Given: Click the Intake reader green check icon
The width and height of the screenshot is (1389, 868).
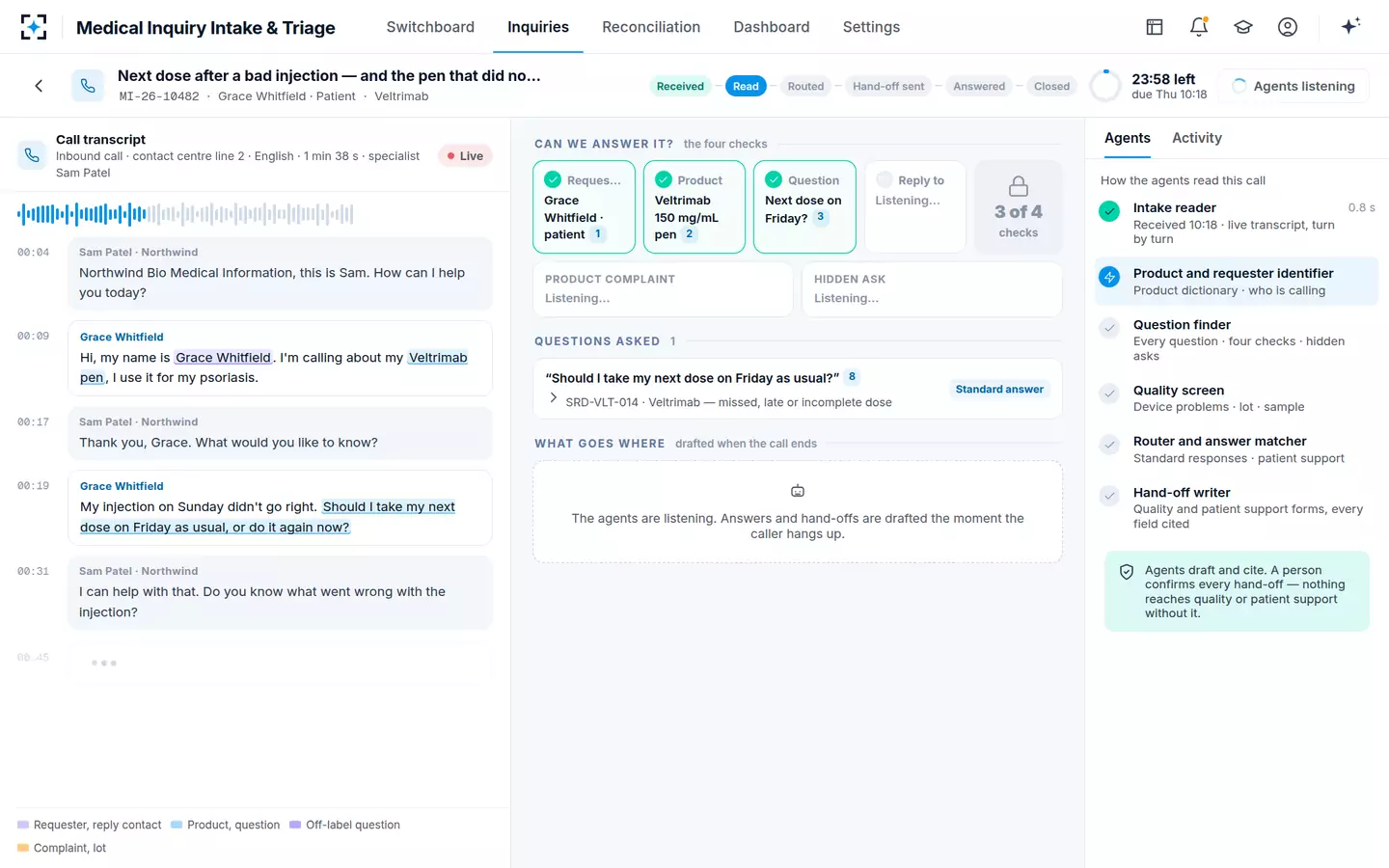Looking at the screenshot, I should pyautogui.click(x=1109, y=211).
